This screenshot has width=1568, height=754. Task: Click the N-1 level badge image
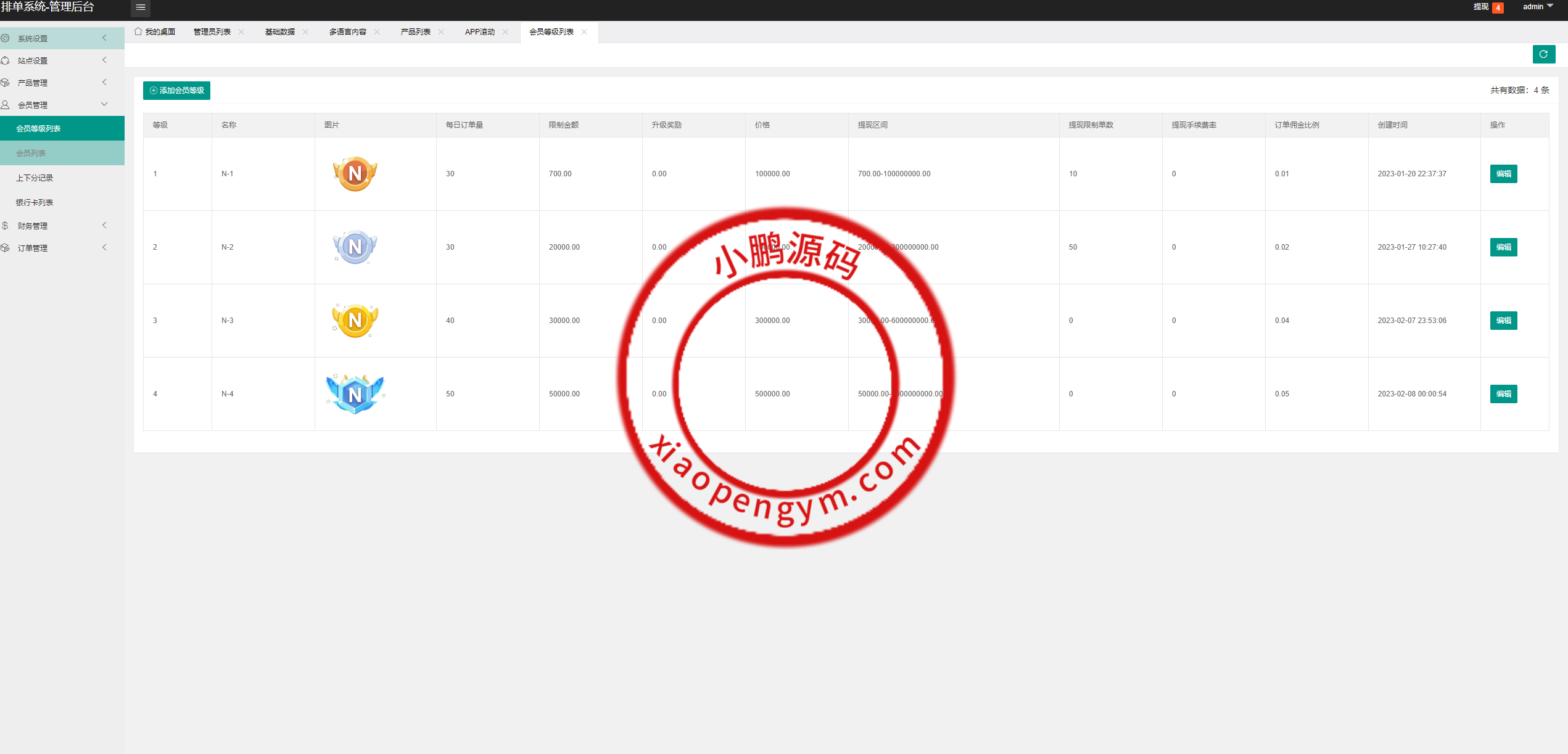[x=355, y=174]
